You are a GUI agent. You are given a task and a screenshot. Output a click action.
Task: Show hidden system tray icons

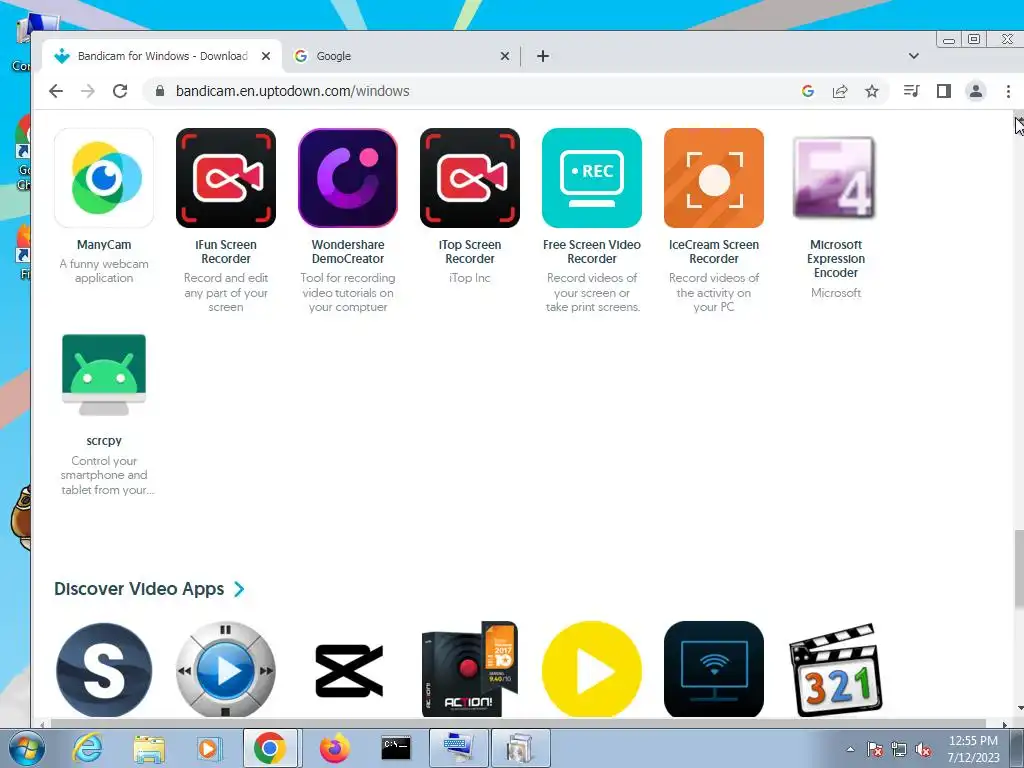click(x=850, y=750)
